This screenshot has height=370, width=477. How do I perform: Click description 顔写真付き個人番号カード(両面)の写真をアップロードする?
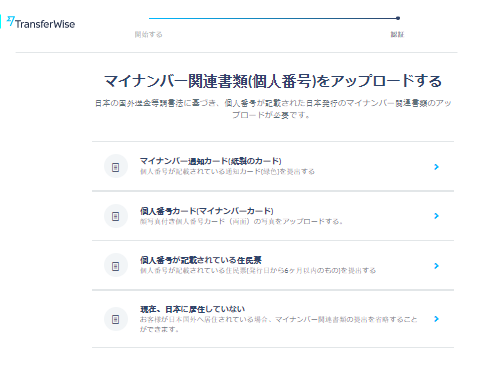241,221
